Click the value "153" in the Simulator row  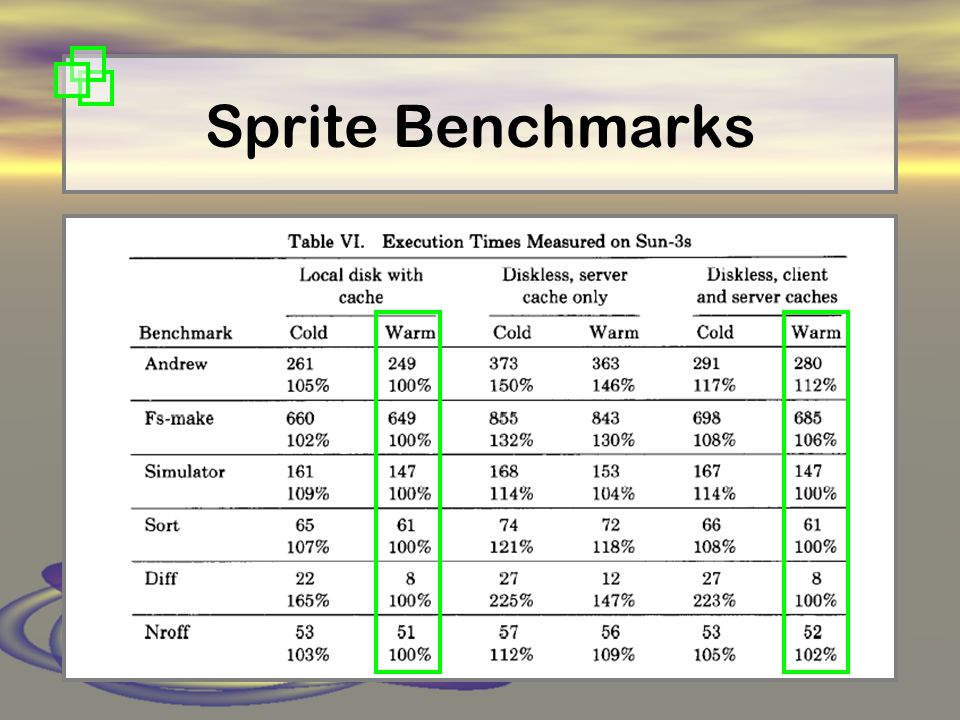click(x=606, y=471)
